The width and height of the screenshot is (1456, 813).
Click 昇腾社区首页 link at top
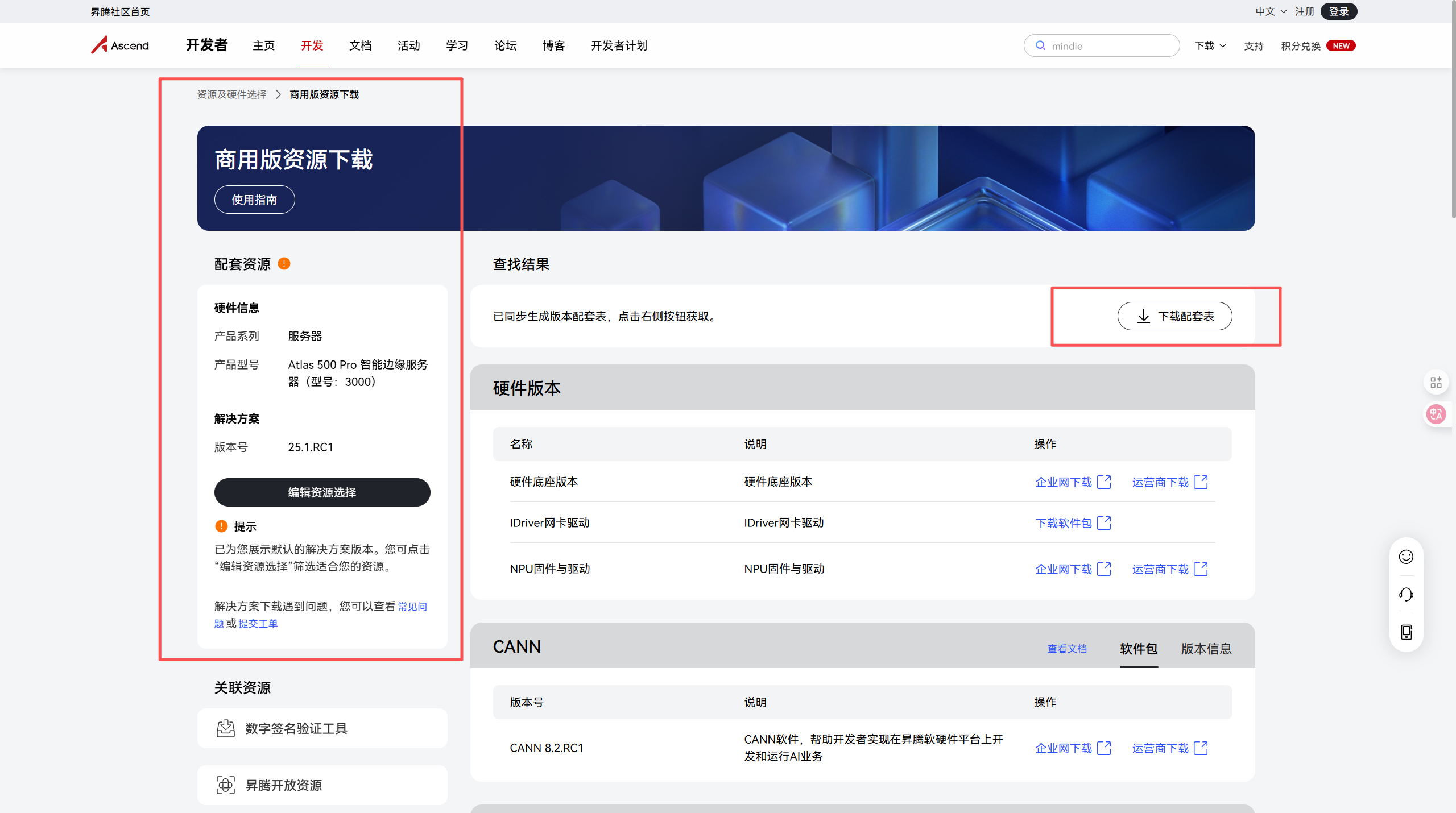[x=120, y=12]
